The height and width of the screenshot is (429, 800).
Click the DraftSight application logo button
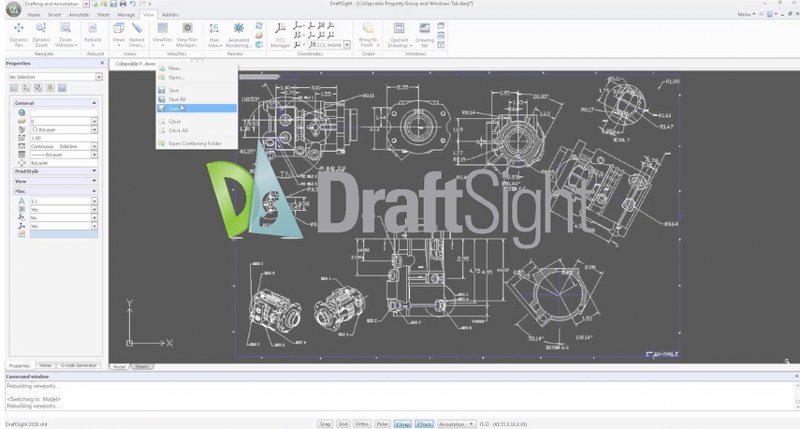pyautogui.click(x=13, y=9)
